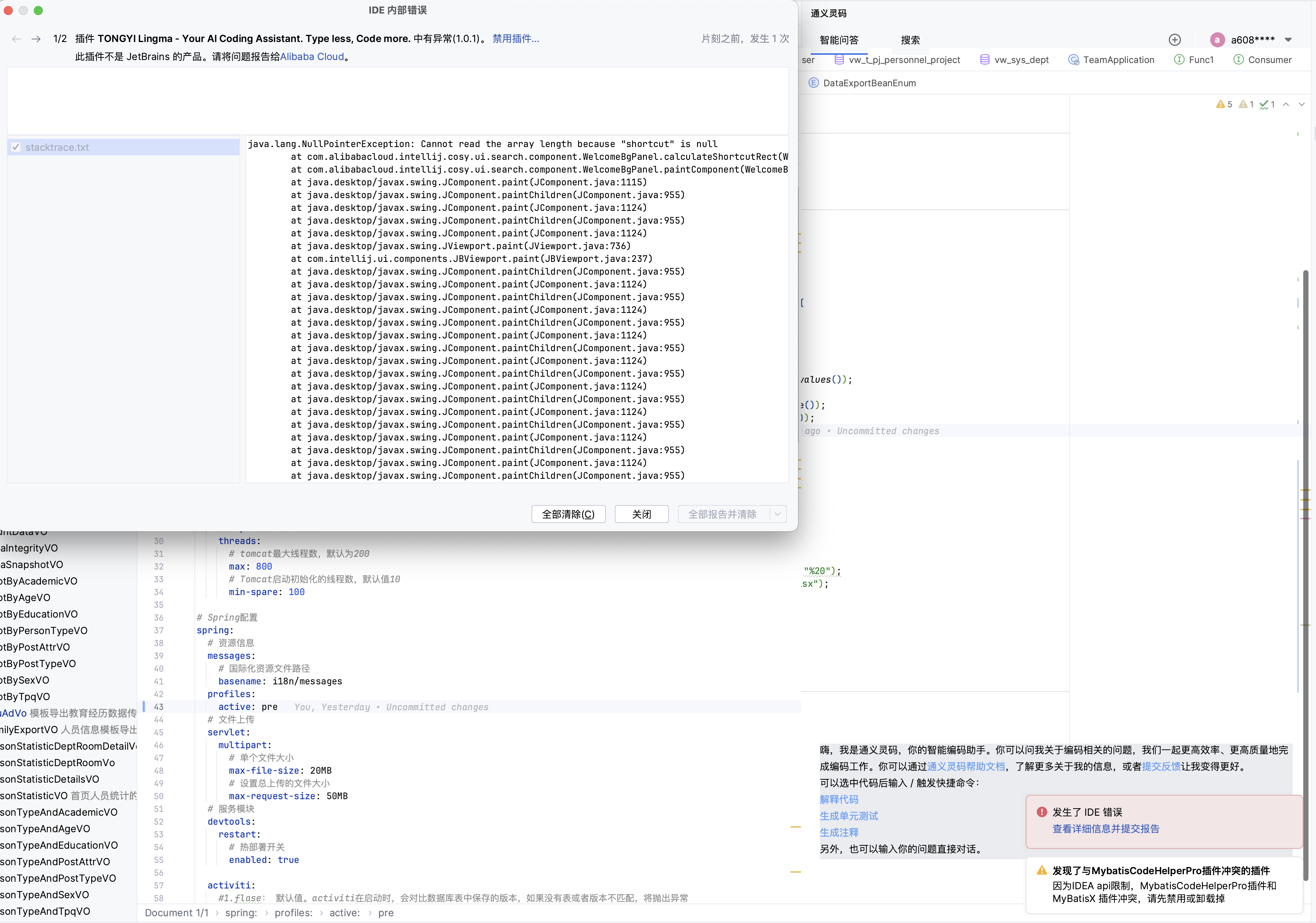
Task: Open the Alibaba Cloud link
Action: pyautogui.click(x=312, y=57)
